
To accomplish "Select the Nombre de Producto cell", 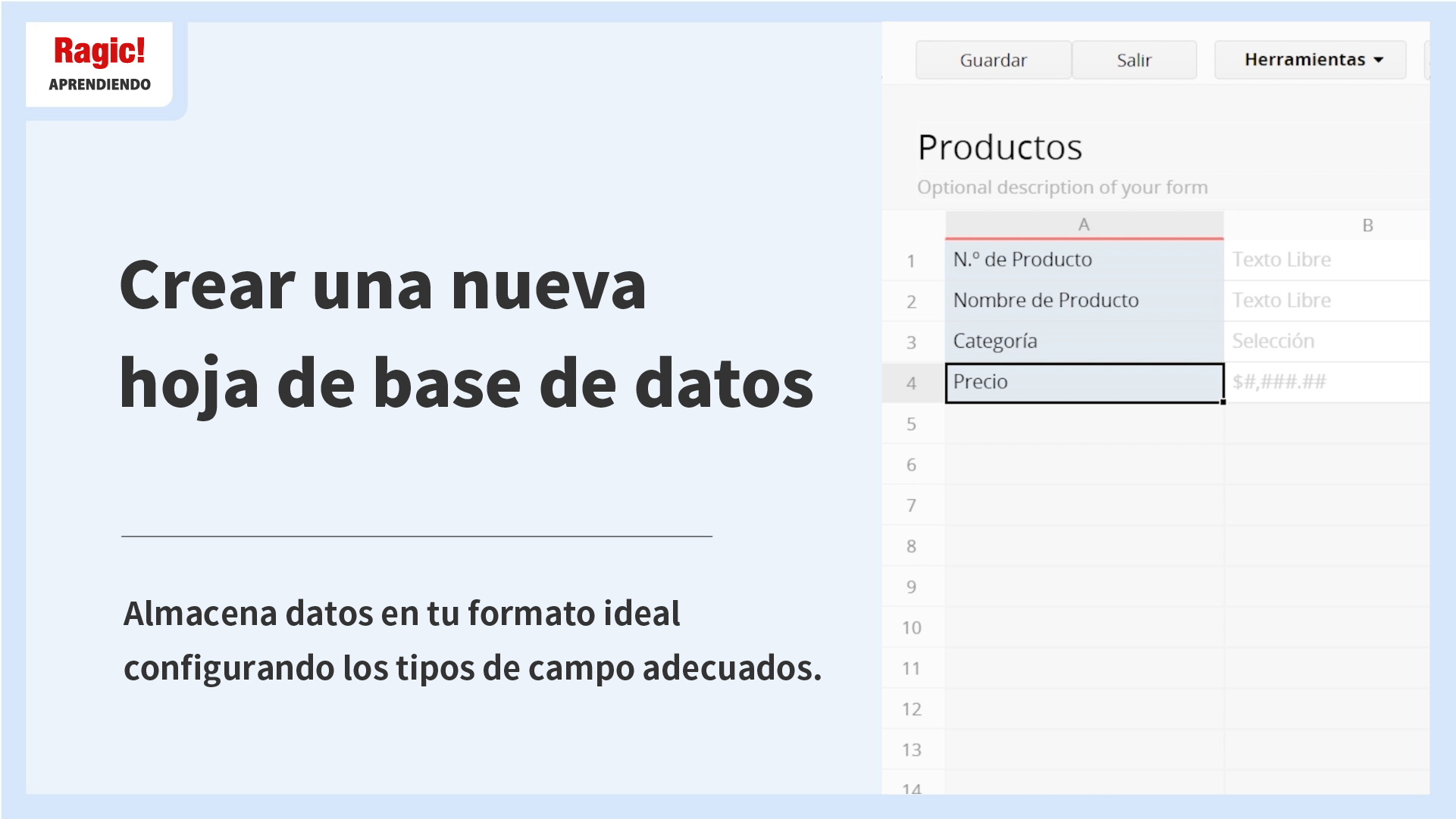I will pos(1084,301).
